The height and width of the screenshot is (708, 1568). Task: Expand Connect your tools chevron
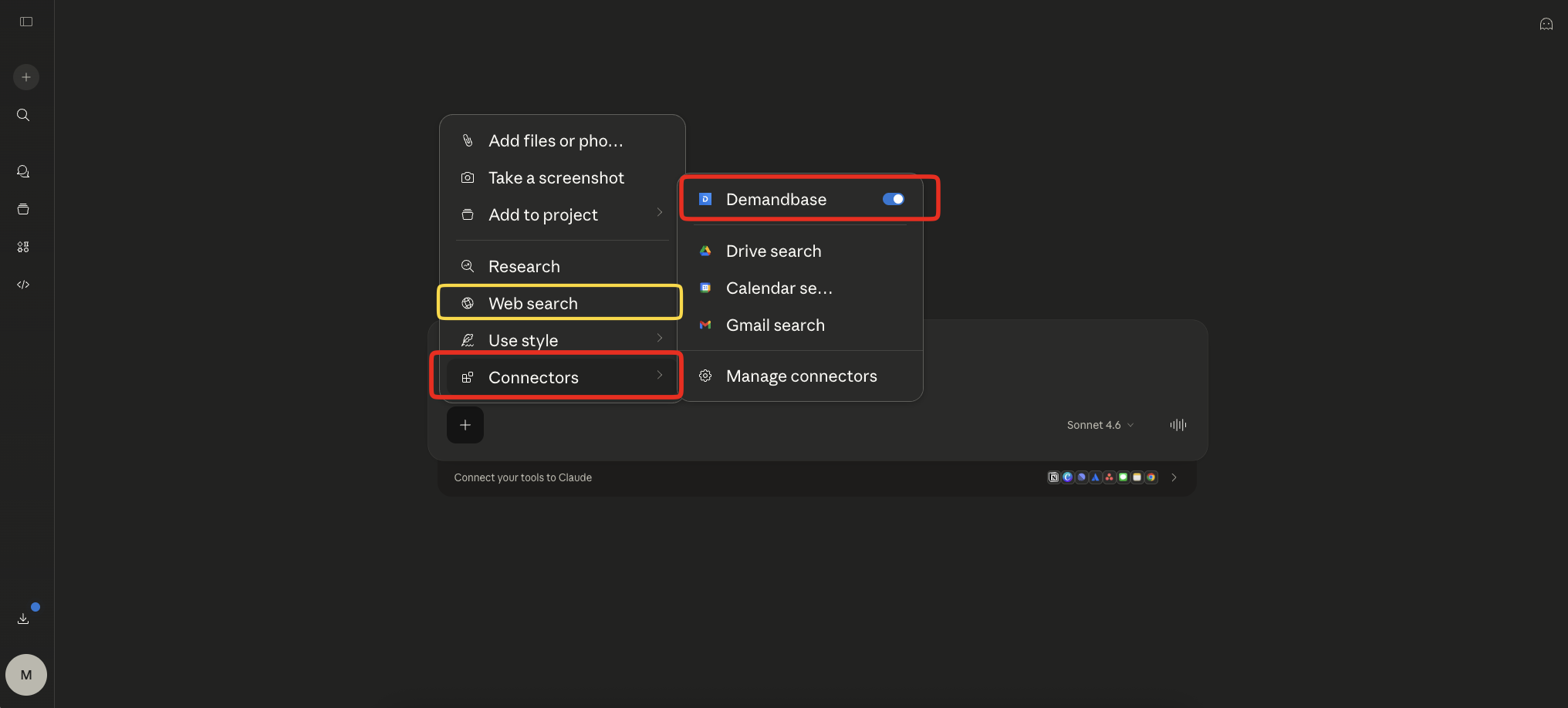click(x=1174, y=477)
